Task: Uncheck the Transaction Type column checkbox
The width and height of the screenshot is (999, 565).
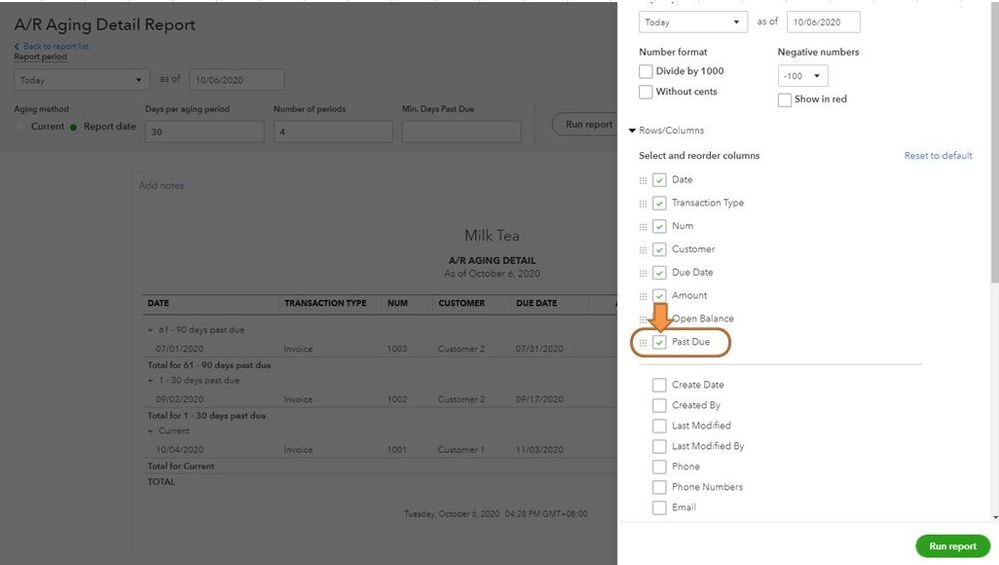Action: click(x=659, y=203)
